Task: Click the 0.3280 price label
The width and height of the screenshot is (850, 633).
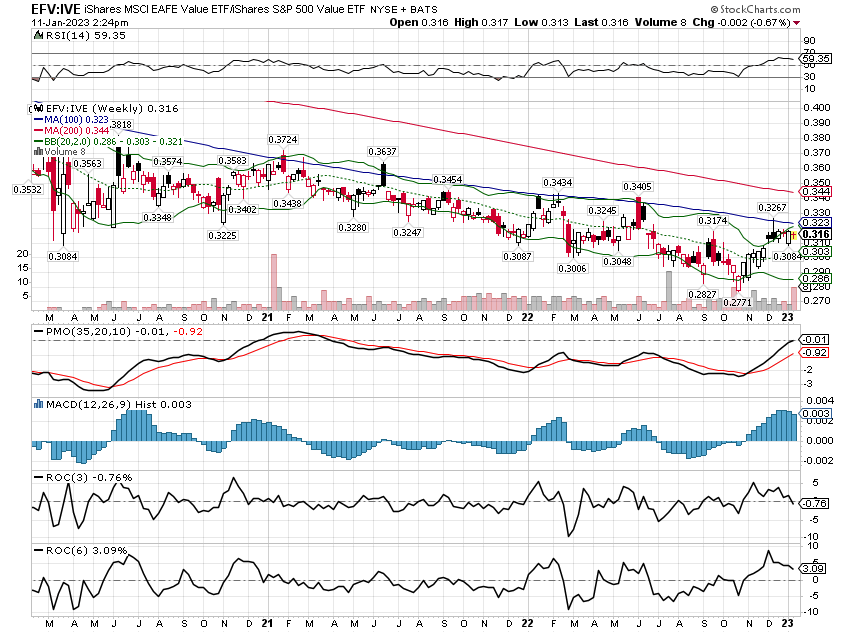Action: pos(352,228)
